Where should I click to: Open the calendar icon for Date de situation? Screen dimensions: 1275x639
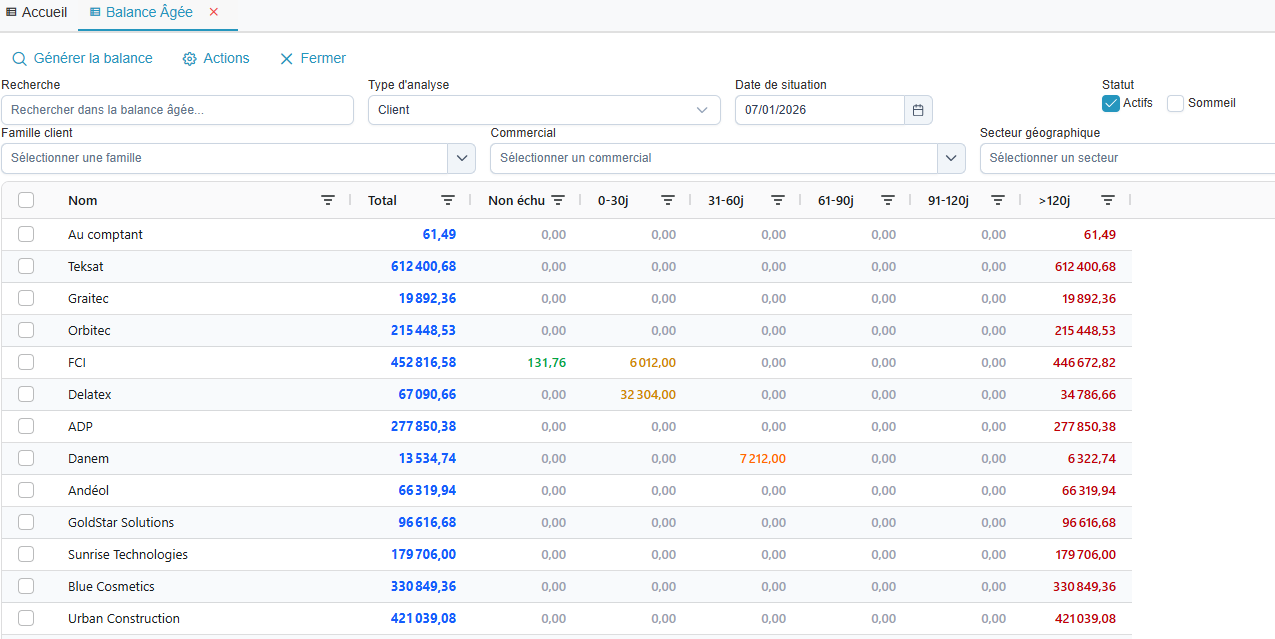coord(917,110)
